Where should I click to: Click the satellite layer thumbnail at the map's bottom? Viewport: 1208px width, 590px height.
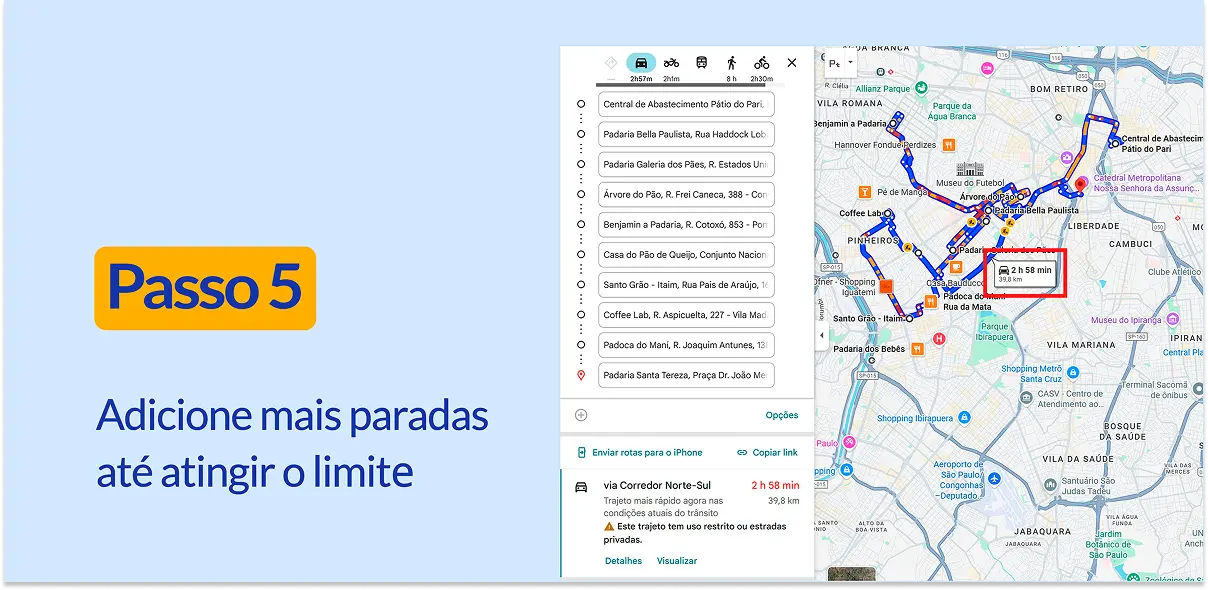[x=852, y=574]
